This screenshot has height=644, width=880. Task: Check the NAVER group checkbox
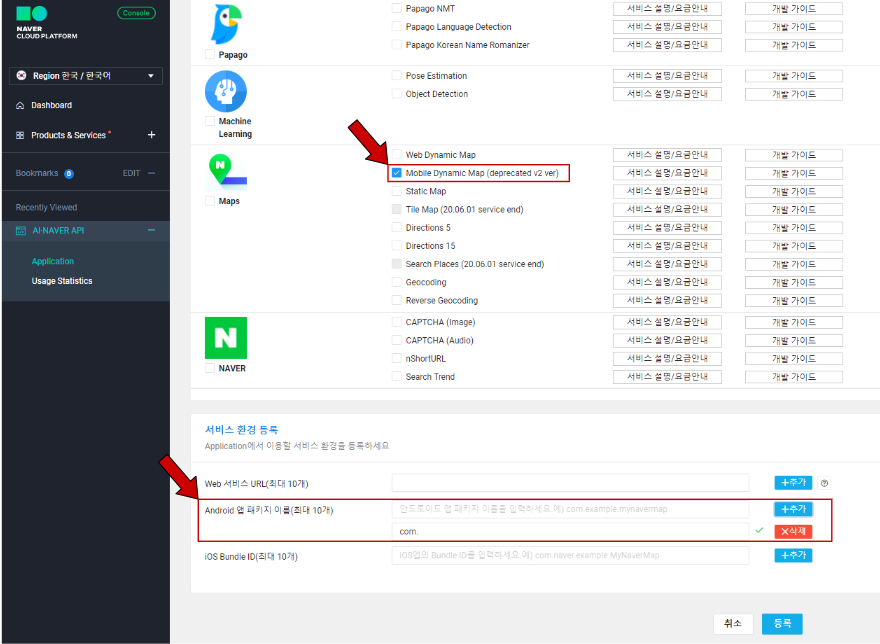point(210,368)
